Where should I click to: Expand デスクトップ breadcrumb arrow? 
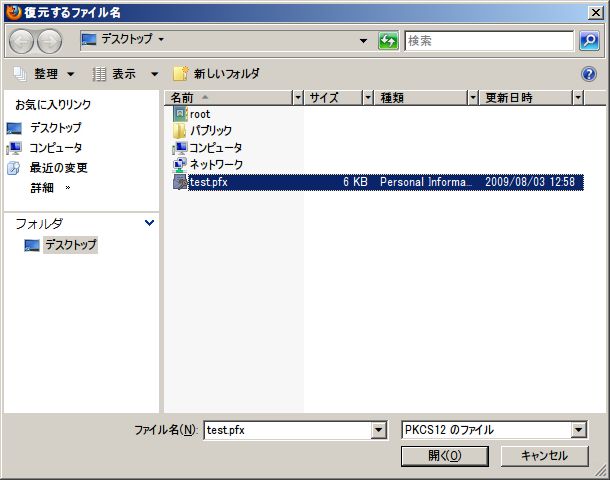coord(161,39)
